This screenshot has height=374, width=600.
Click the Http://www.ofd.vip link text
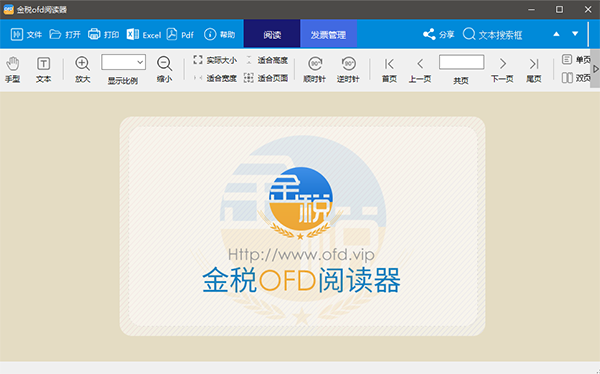[301, 255]
